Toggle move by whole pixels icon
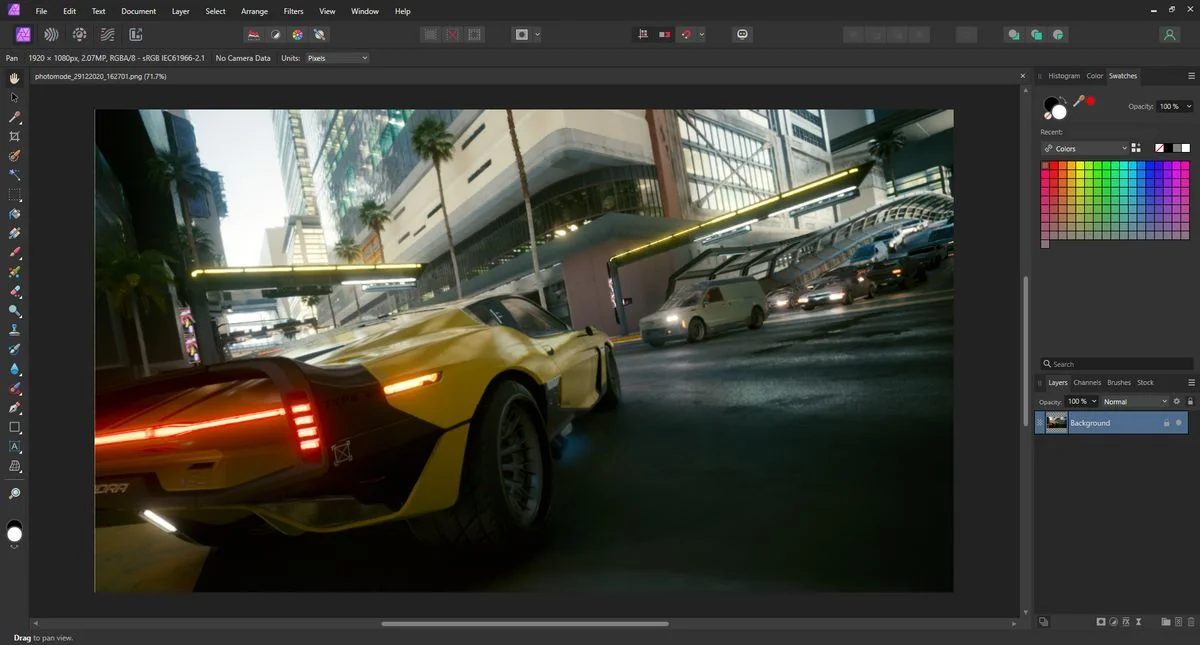 pos(664,34)
